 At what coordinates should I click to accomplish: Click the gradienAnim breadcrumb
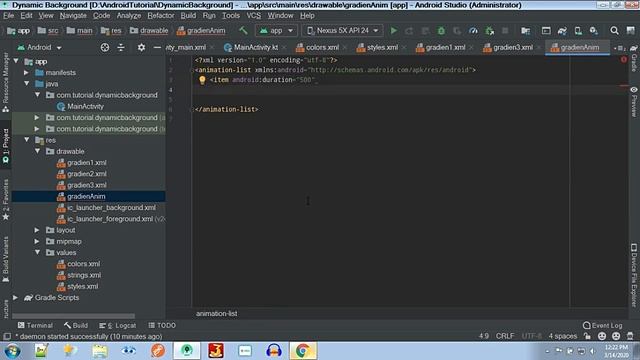201,31
